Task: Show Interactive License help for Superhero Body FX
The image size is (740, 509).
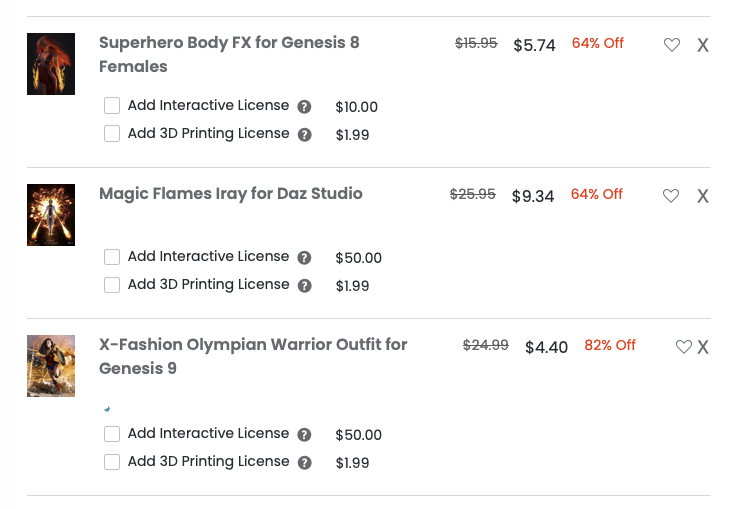Action: click(x=305, y=107)
